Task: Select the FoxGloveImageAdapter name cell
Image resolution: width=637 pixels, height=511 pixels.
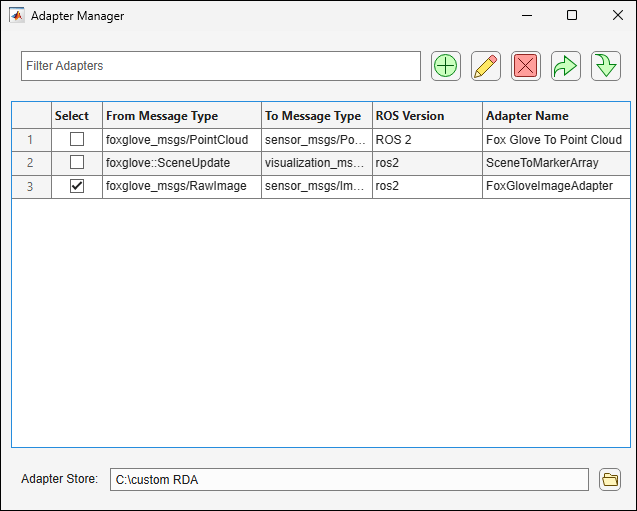Action: click(x=556, y=186)
